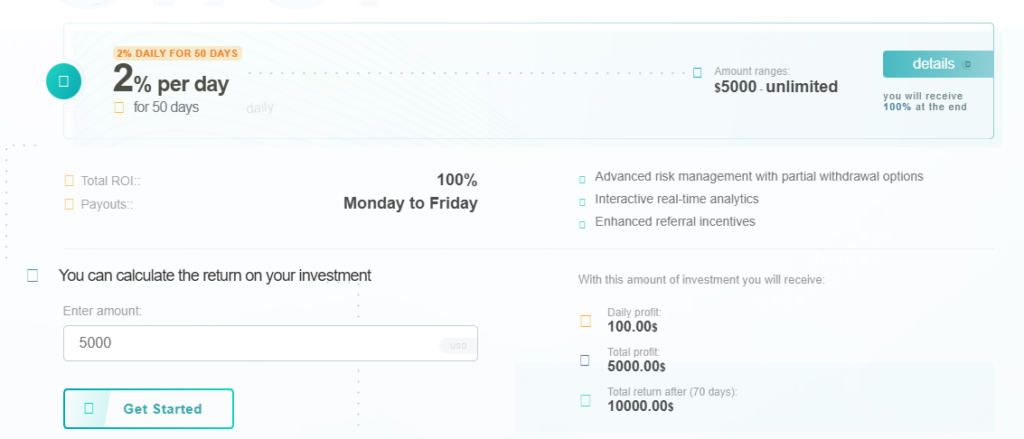
Task: Click the icon beside 'for 50 days'
Action: [x=119, y=107]
